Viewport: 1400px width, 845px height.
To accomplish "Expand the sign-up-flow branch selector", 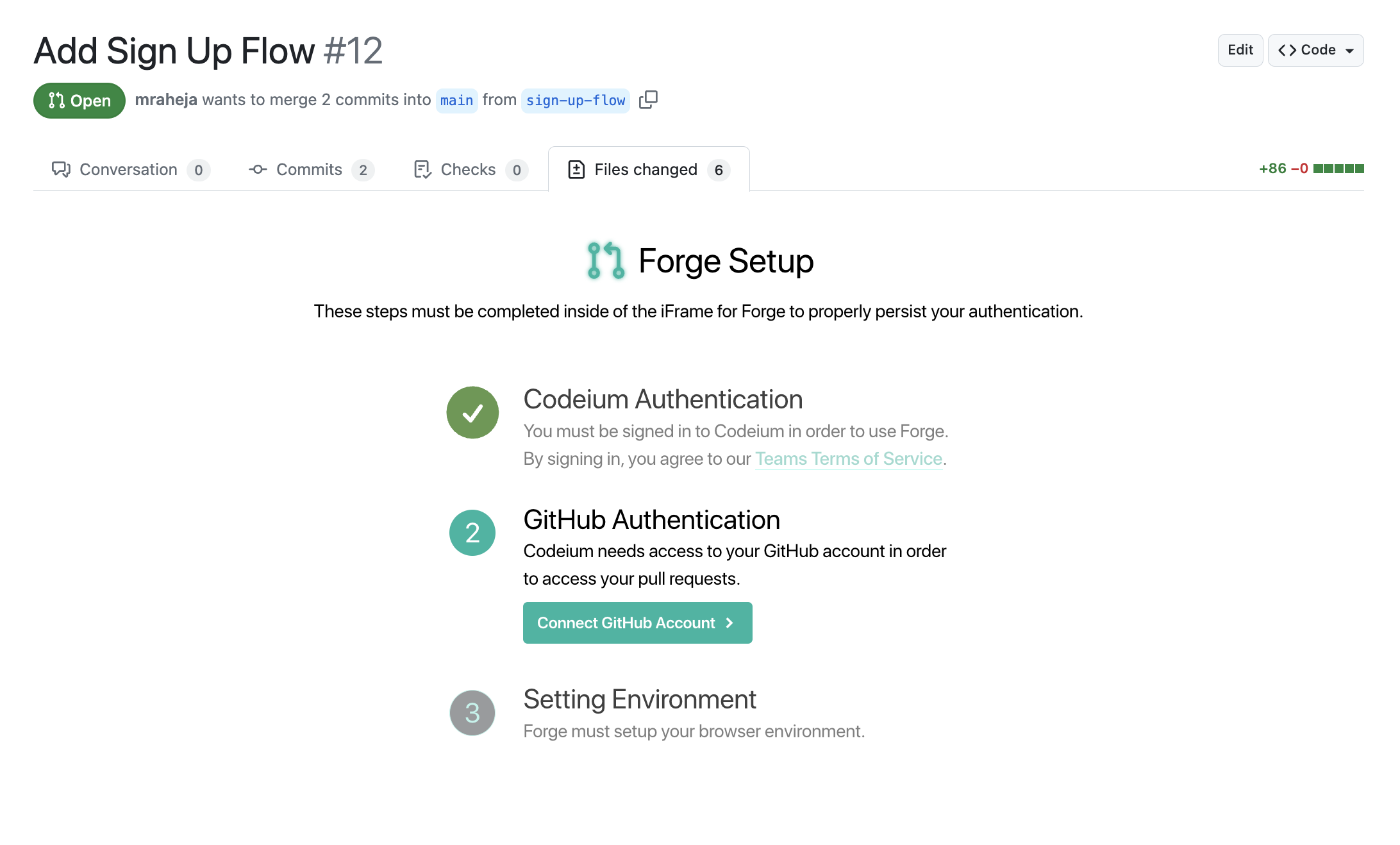I will click(x=575, y=100).
